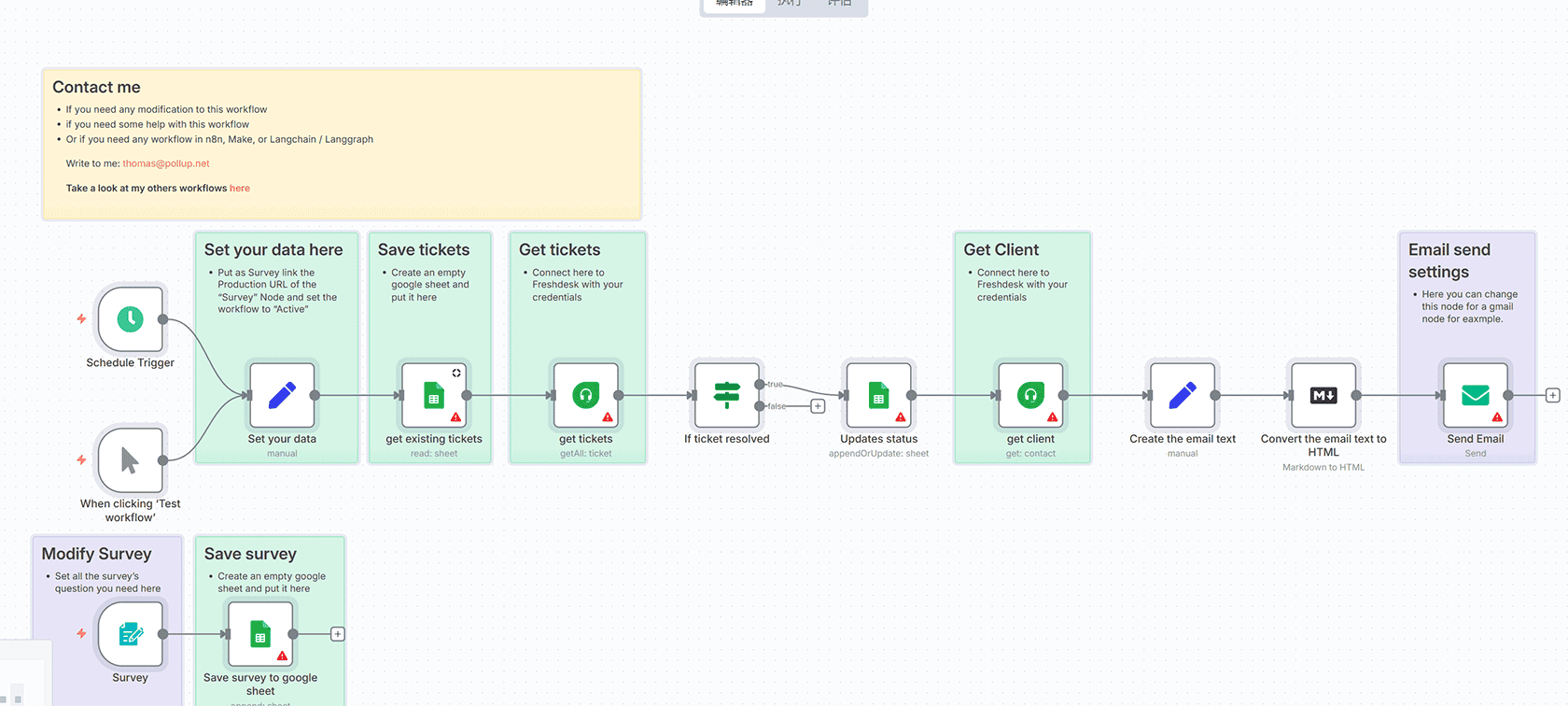This screenshot has width=1568, height=706.
Task: Open the Survey form trigger node
Action: 131,634
